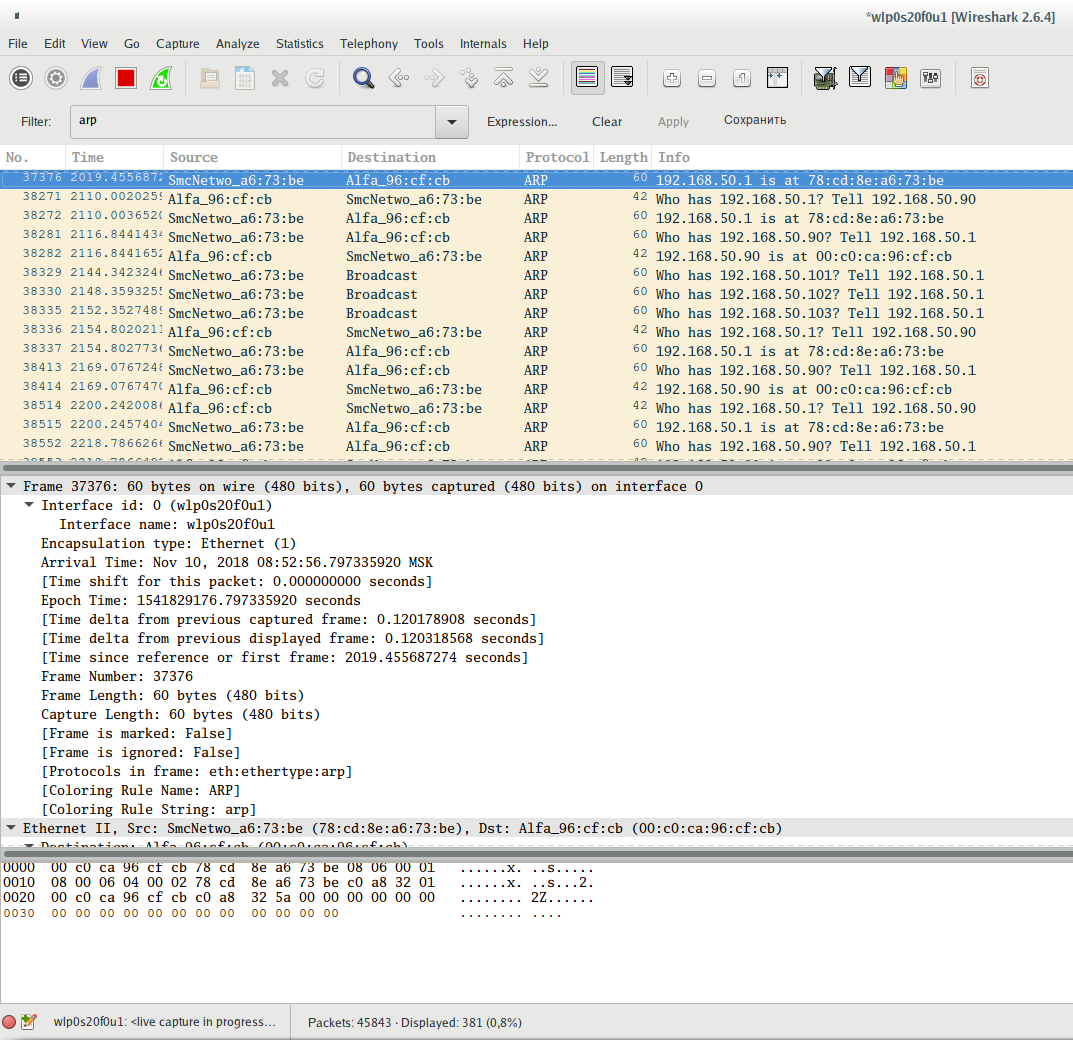Stop the running capture (red square)
Viewport: 1073px width, 1040px height.
tap(126, 78)
